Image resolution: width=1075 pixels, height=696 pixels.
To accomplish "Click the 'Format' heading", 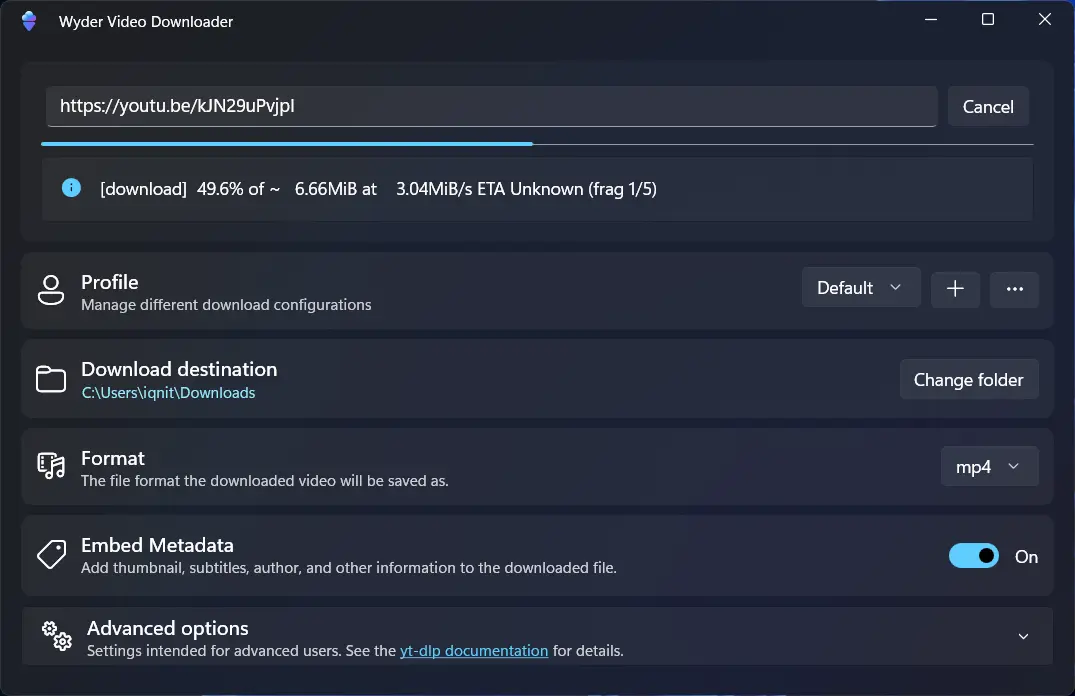I will [x=113, y=458].
